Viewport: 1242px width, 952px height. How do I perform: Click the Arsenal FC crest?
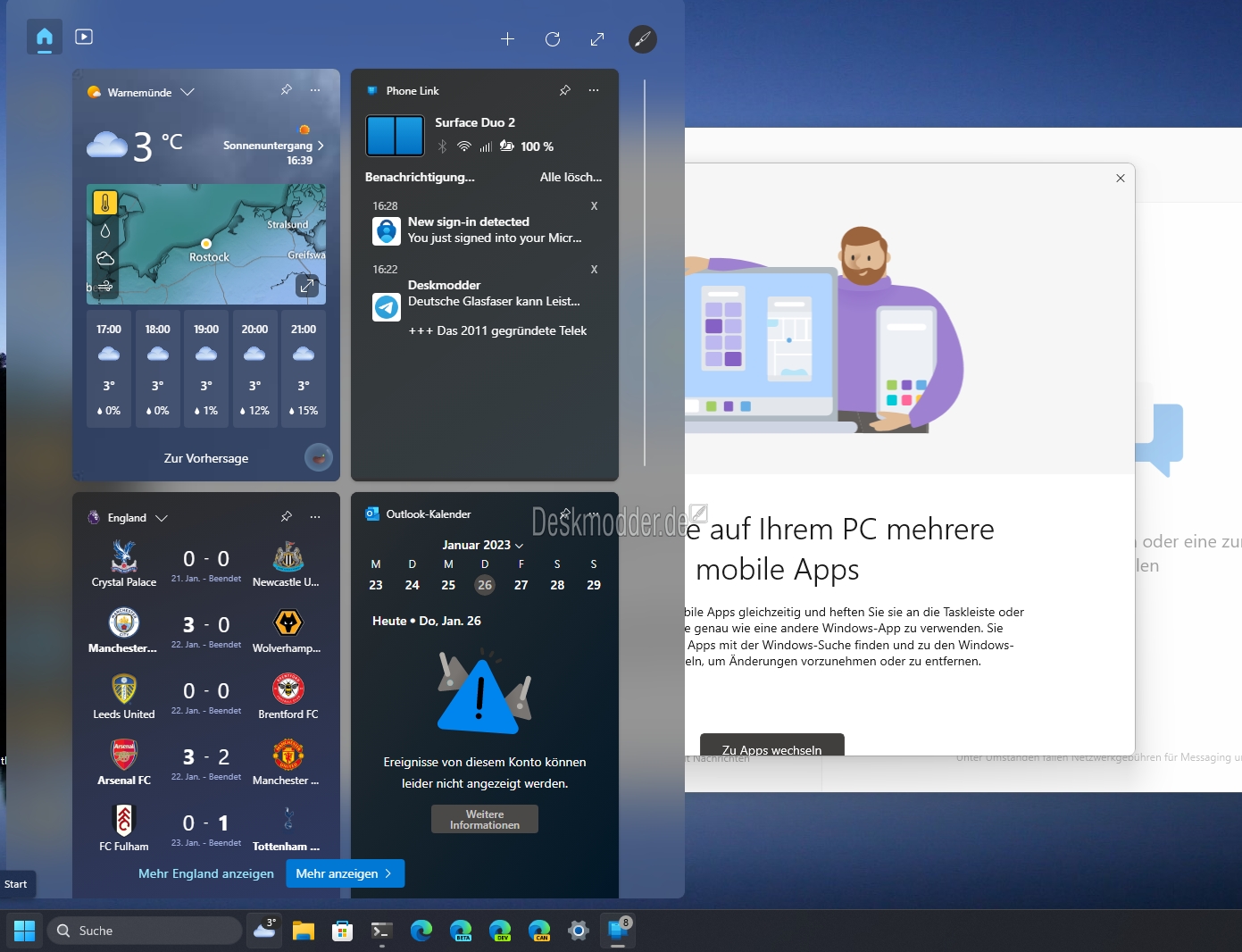point(124,755)
